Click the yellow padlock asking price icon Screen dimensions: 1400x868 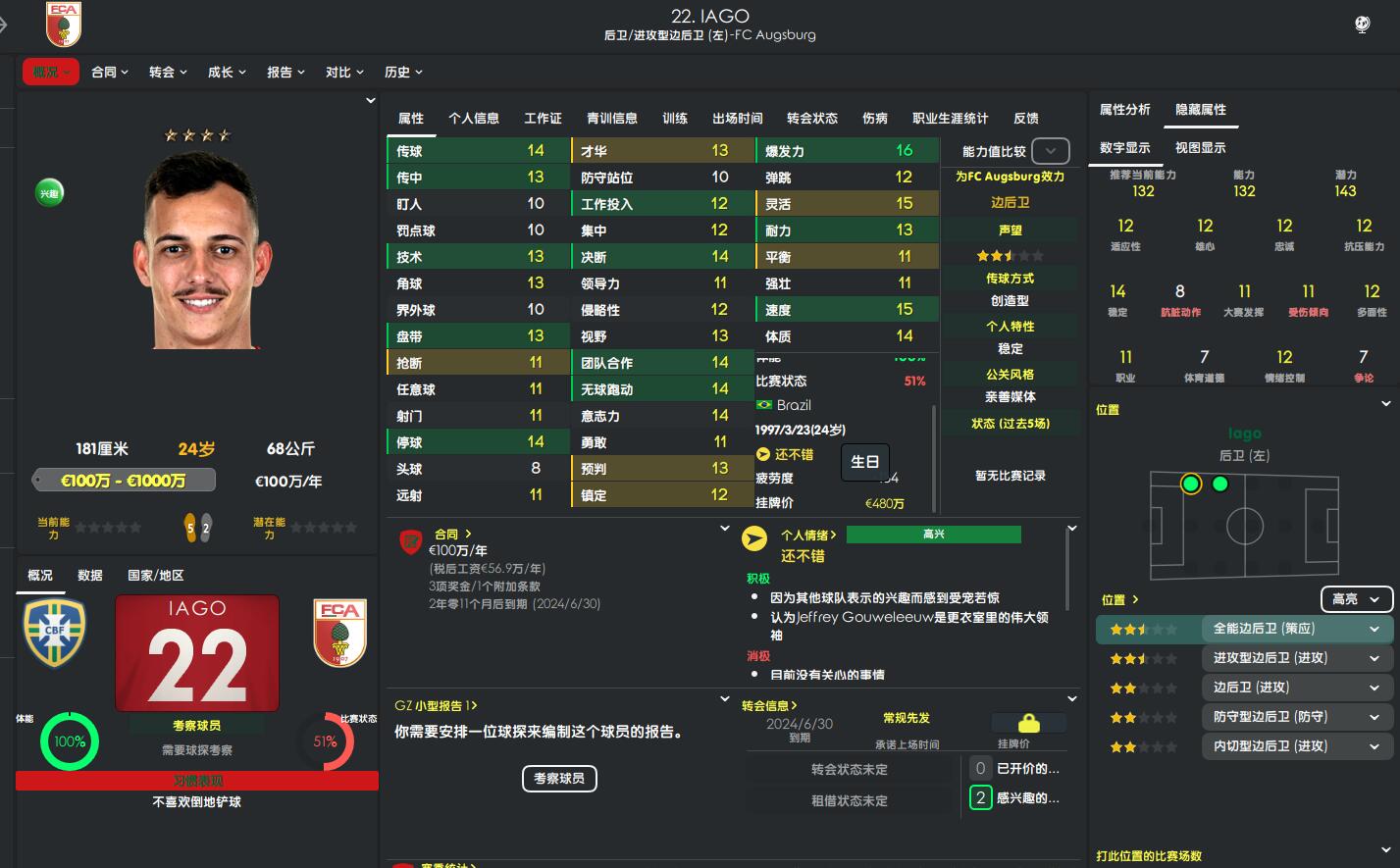point(1029,724)
